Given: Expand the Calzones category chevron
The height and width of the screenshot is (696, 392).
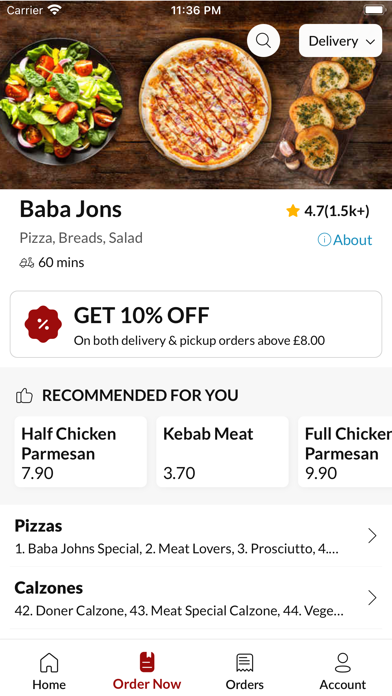Looking at the screenshot, I should click(x=372, y=598).
